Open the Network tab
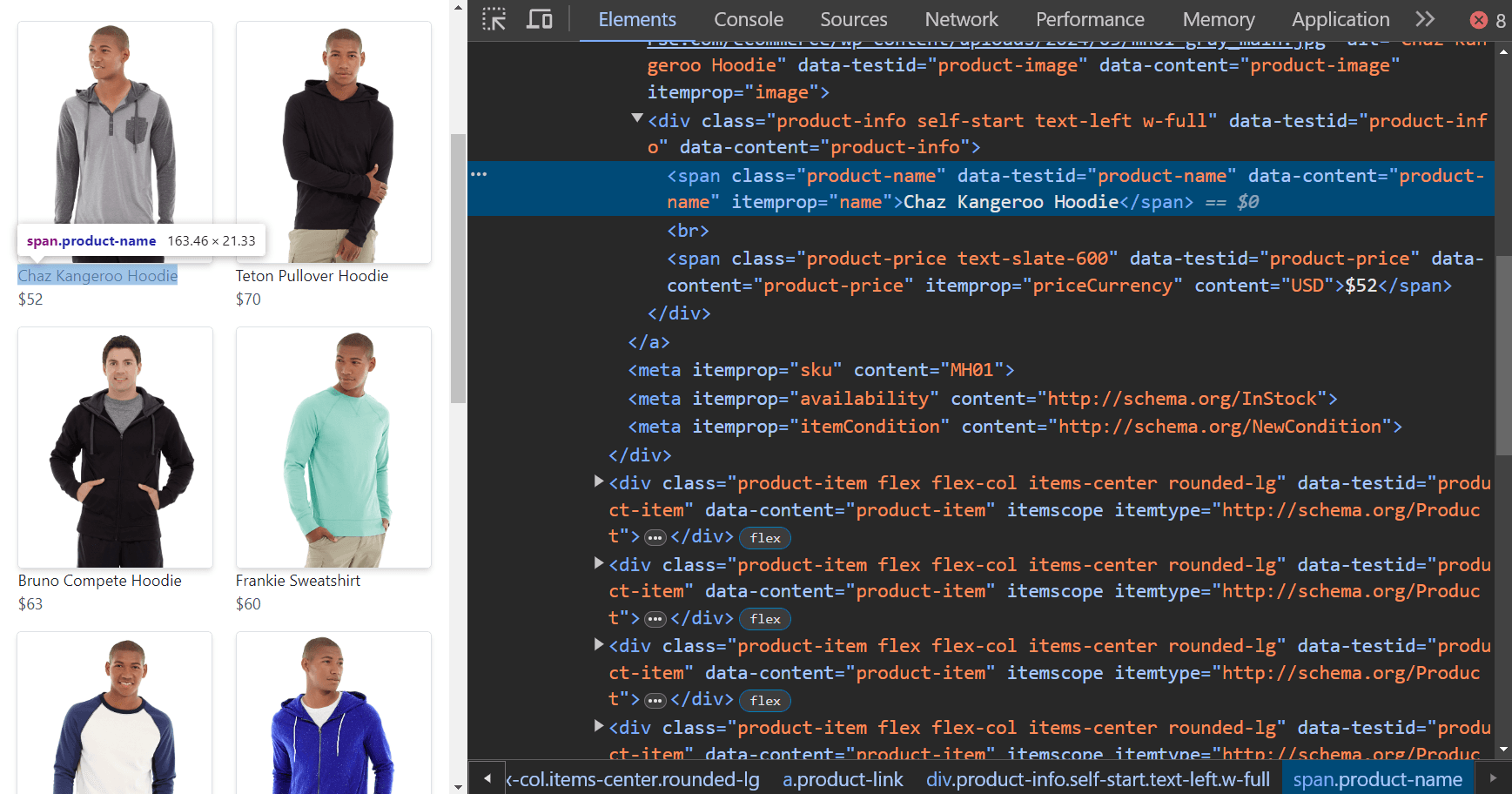The width and height of the screenshot is (1512, 794). tap(961, 19)
